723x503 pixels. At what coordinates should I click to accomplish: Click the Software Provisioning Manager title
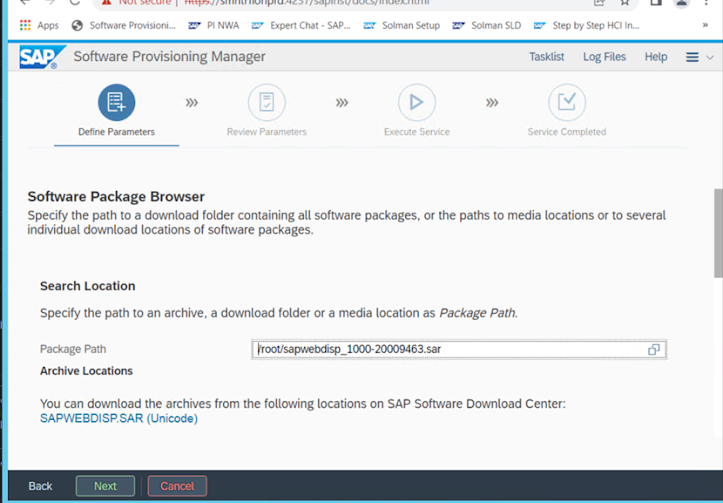[x=169, y=57]
